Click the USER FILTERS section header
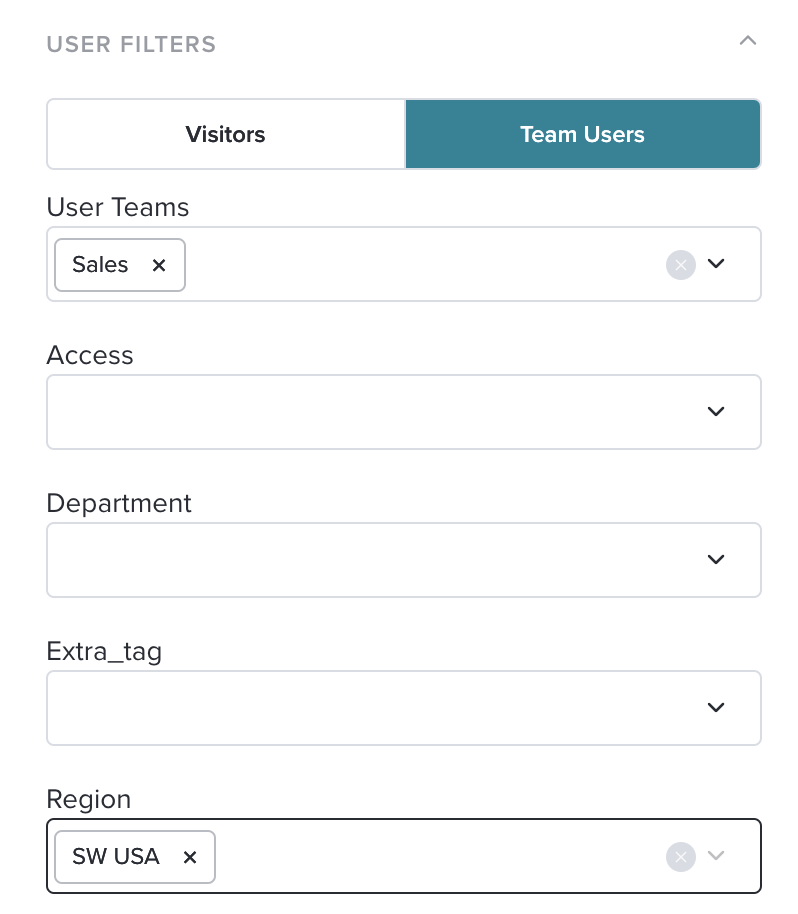 pos(131,44)
